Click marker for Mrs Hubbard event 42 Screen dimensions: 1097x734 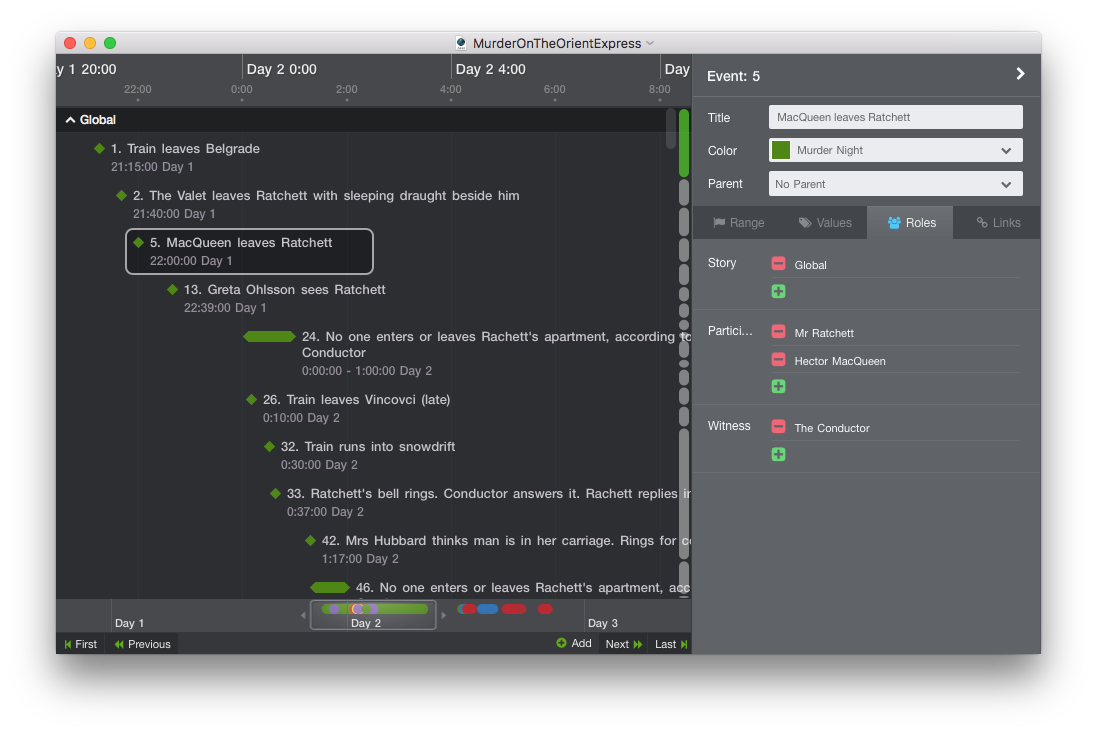[x=311, y=540]
